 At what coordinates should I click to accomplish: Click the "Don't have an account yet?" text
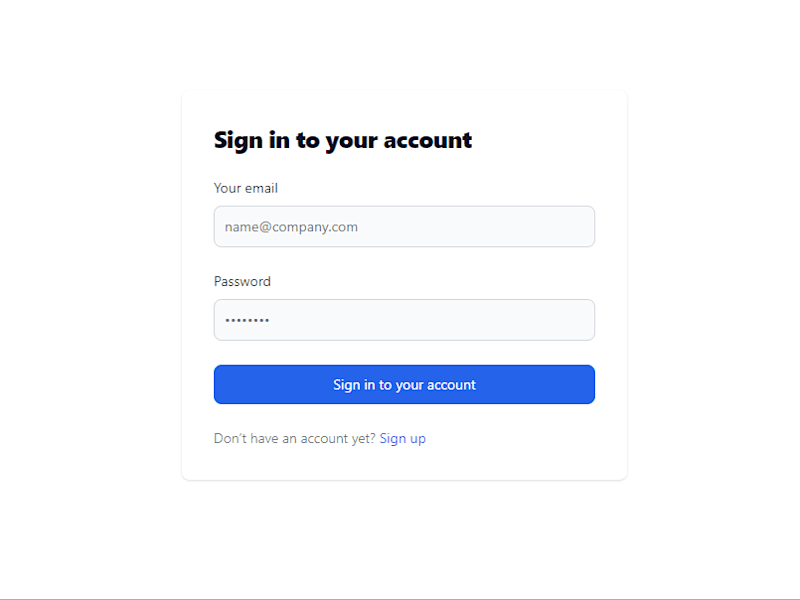(294, 438)
